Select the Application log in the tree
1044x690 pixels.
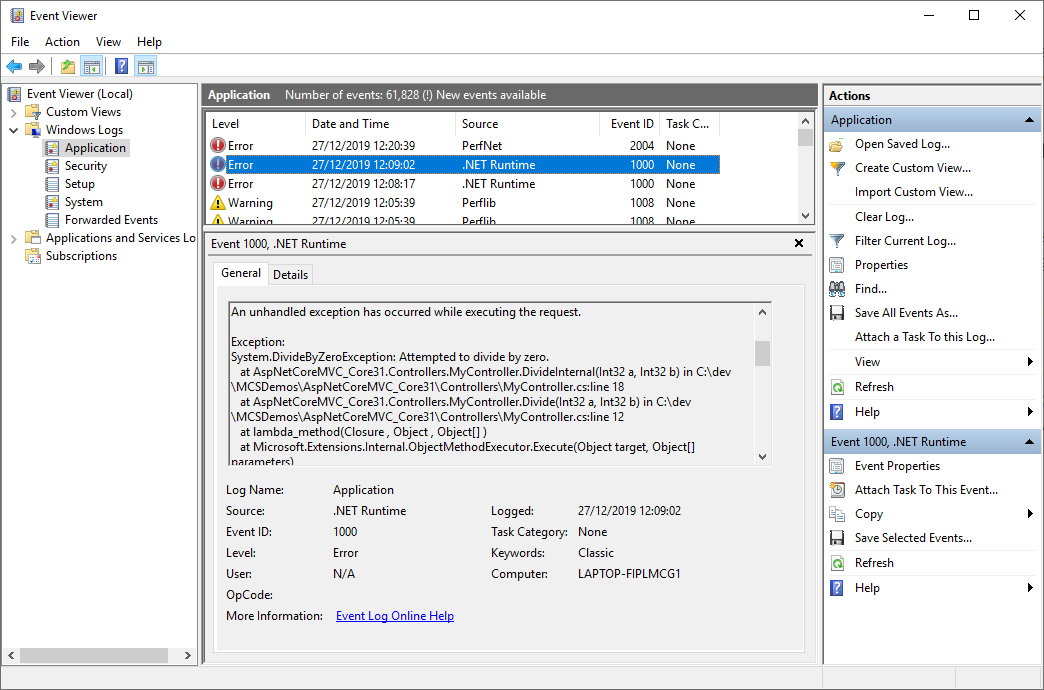click(95, 148)
